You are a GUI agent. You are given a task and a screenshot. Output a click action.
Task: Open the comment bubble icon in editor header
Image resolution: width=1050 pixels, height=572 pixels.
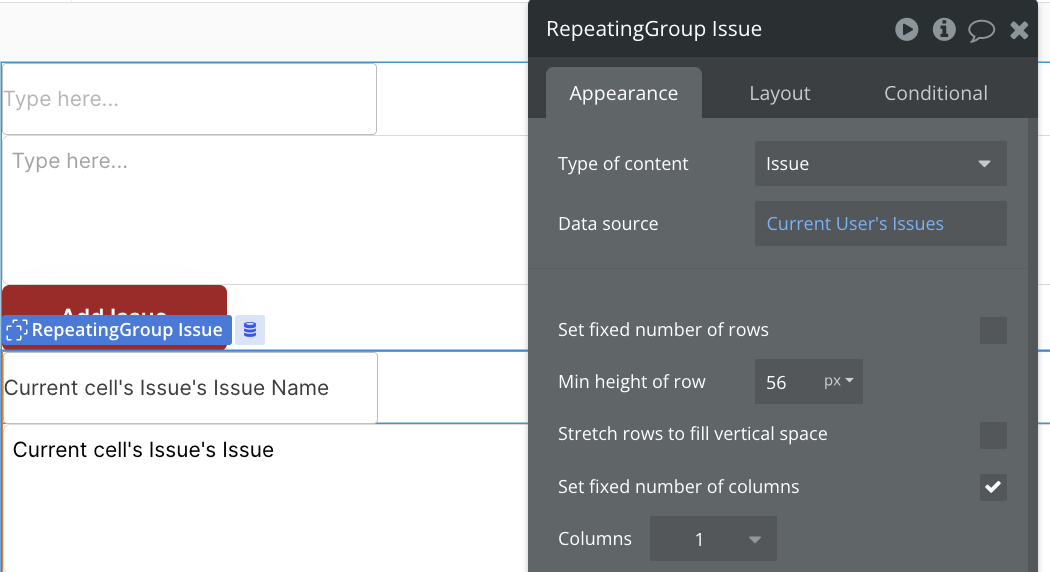click(x=981, y=30)
